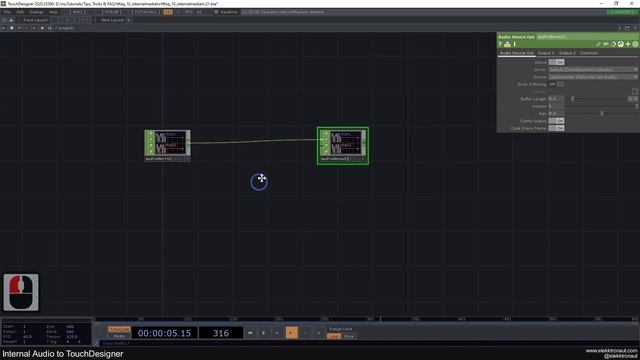
Task: Switch to the Output 2 tab
Action: click(x=567, y=53)
